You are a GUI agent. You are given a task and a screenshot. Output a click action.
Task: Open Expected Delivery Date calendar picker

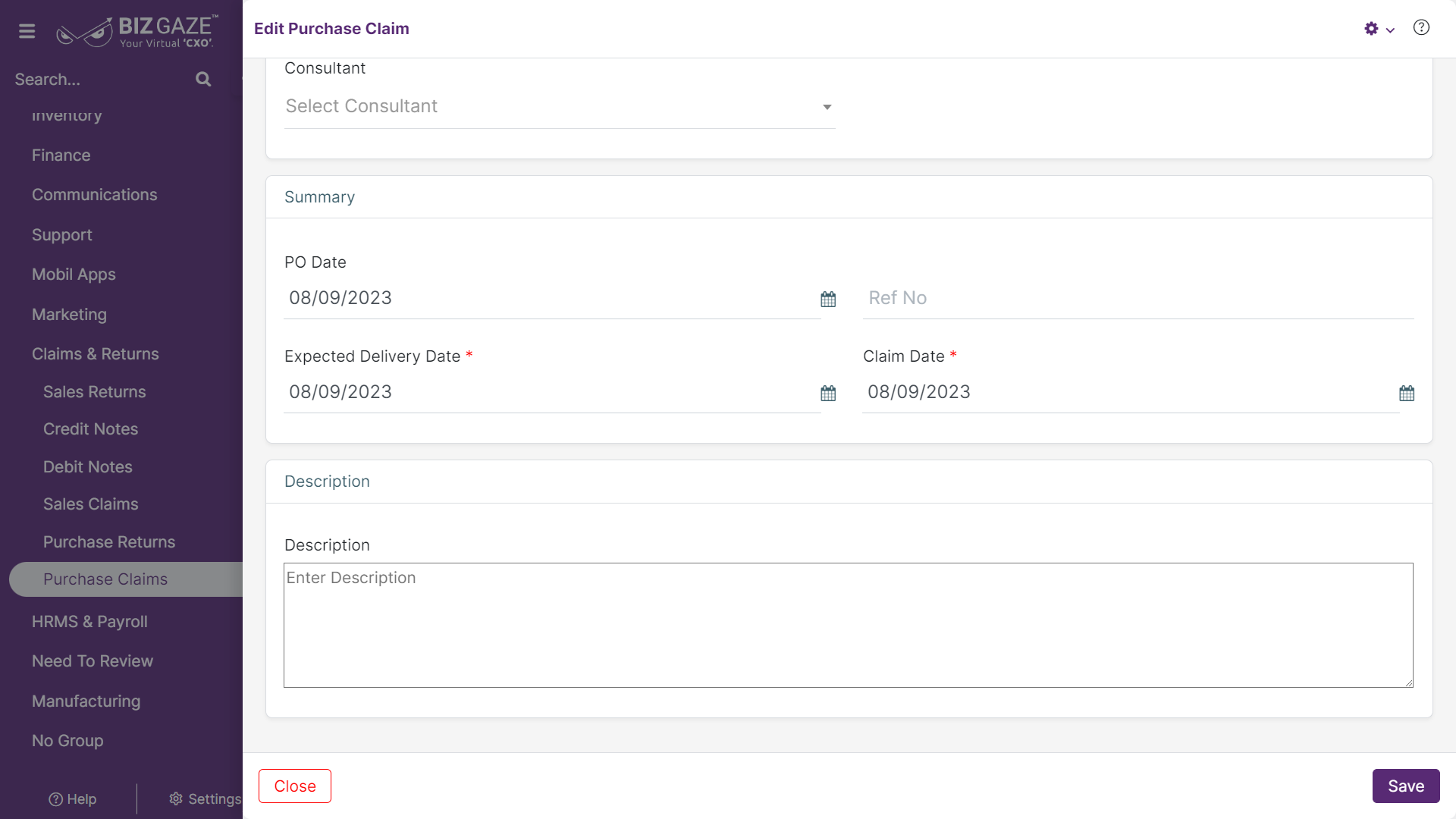828,393
